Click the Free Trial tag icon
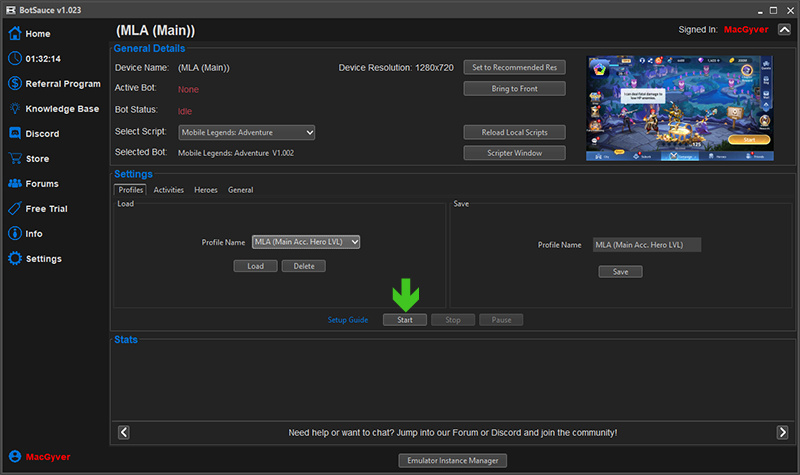Viewport: 800px width, 475px height. click(15, 208)
